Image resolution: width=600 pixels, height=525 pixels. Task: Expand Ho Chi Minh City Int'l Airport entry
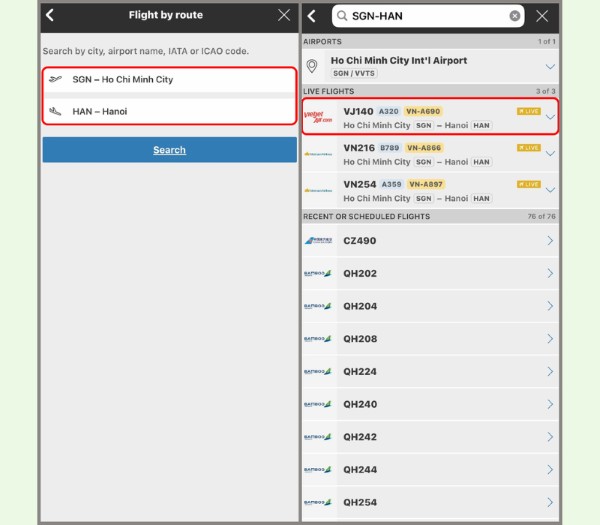[549, 66]
